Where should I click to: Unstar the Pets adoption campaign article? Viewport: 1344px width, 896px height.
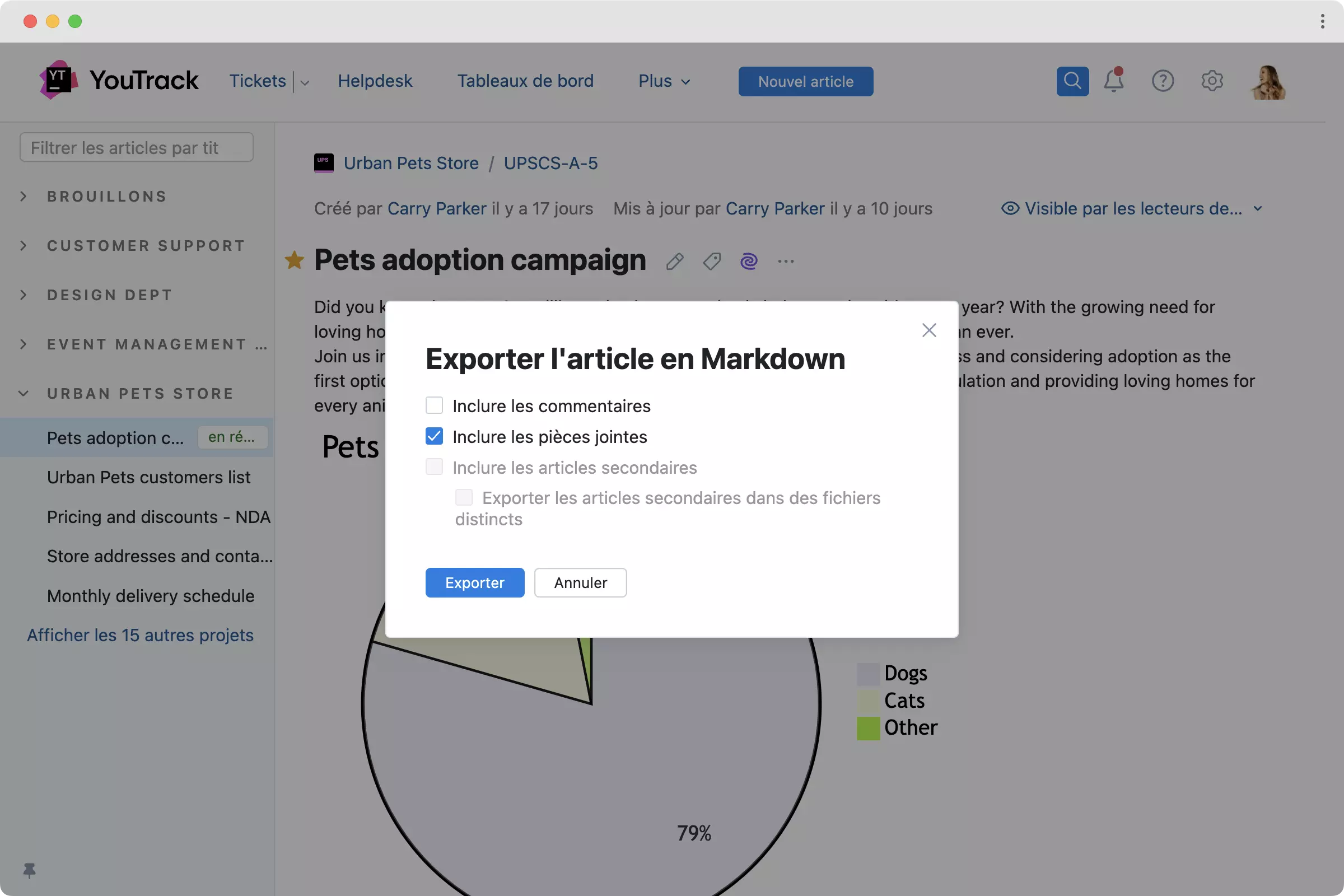(295, 260)
